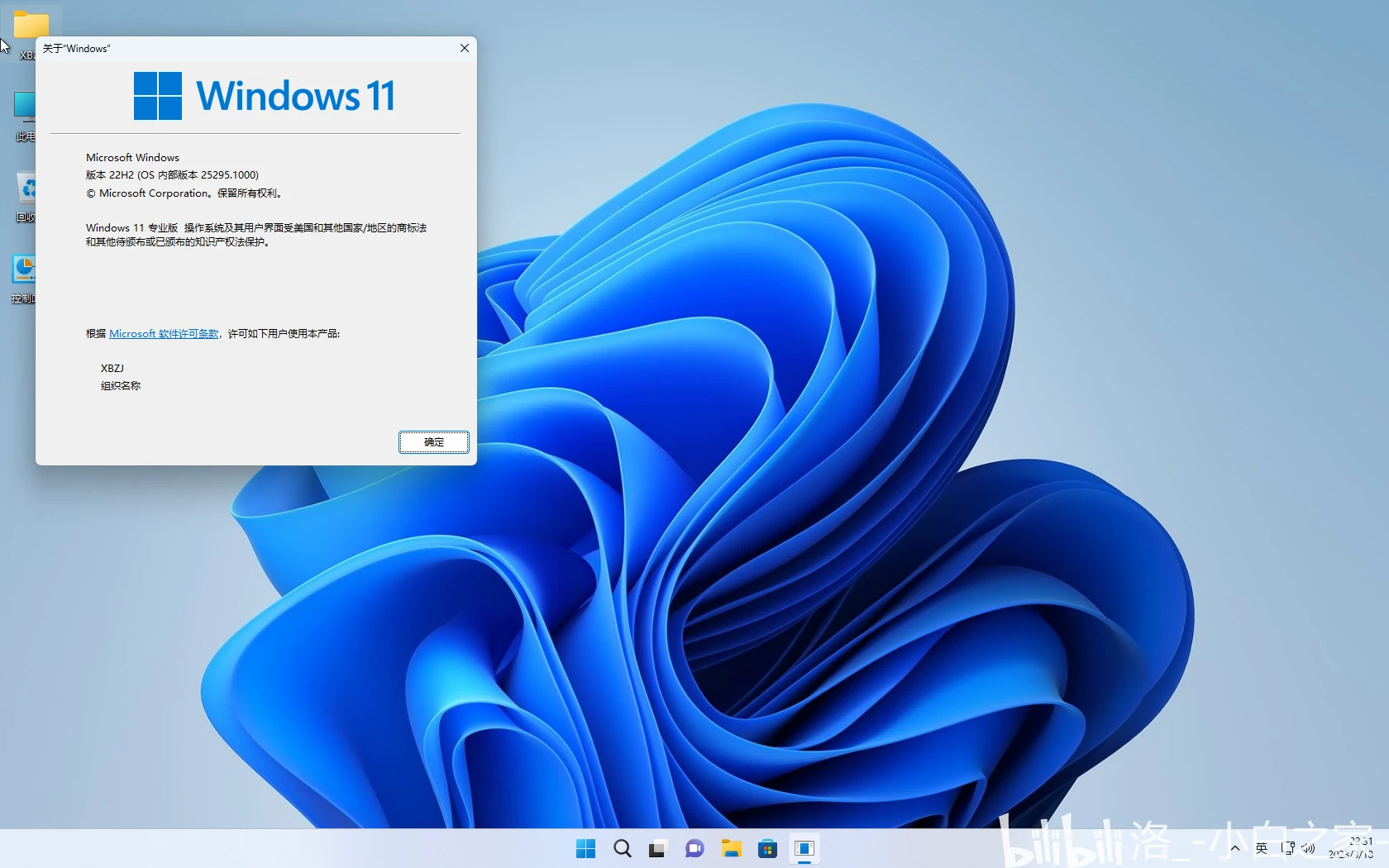Open Chat from the taskbar
The width and height of the screenshot is (1389, 868).
pos(694,849)
